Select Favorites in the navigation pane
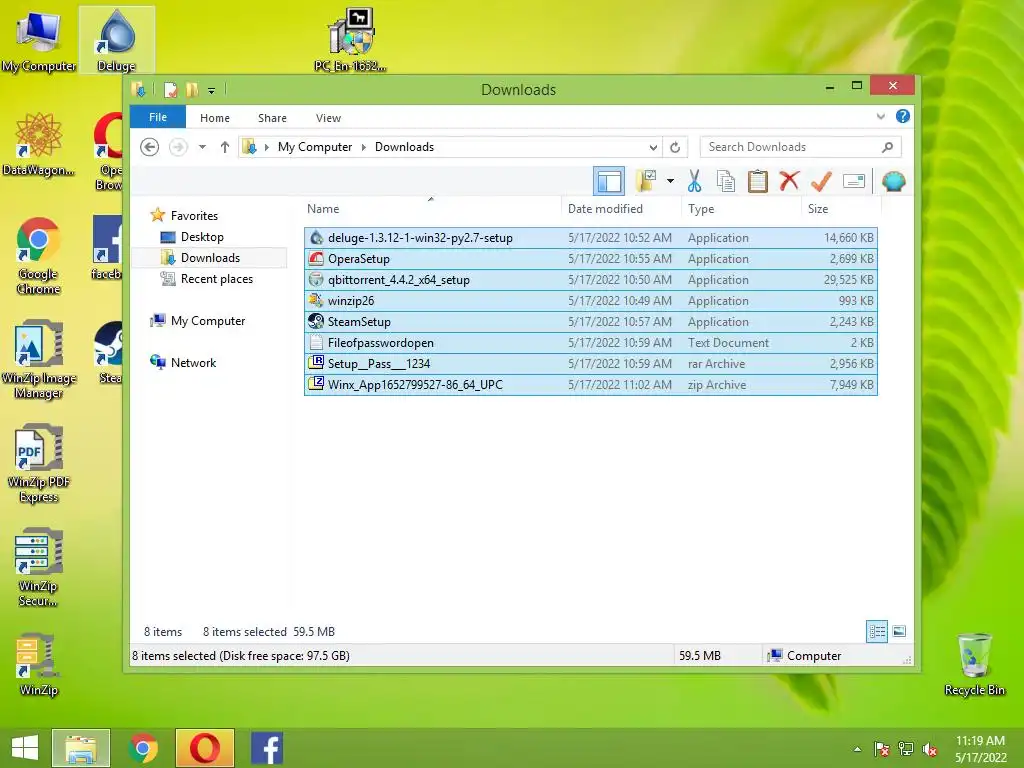The width and height of the screenshot is (1024, 768). point(194,216)
